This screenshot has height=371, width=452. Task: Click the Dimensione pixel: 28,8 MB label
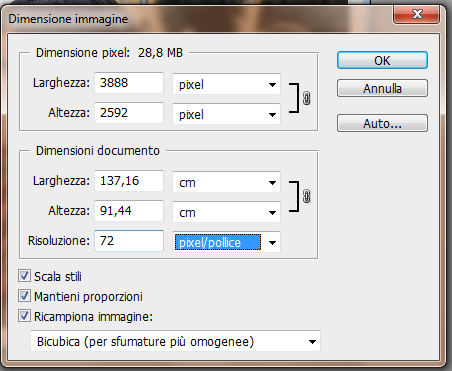[x=109, y=53]
